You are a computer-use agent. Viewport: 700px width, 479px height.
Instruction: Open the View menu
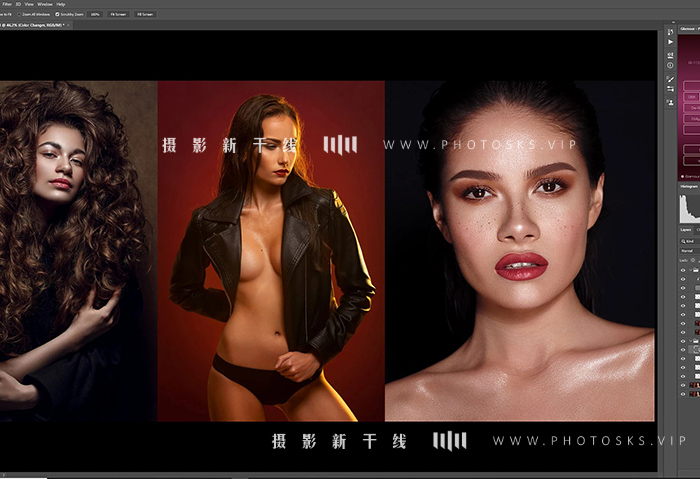tap(29, 4)
